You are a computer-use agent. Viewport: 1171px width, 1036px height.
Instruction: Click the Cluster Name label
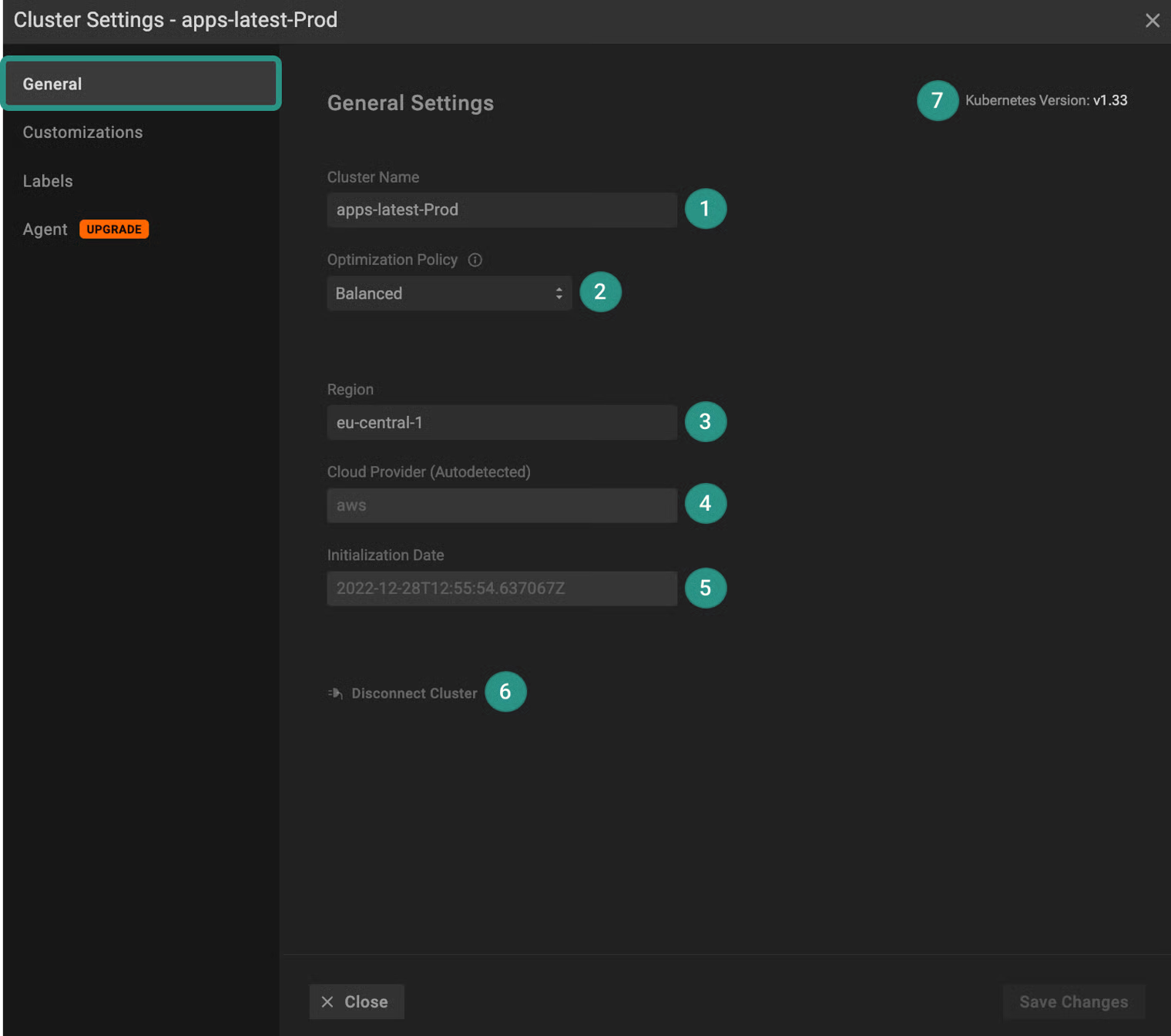tap(374, 177)
